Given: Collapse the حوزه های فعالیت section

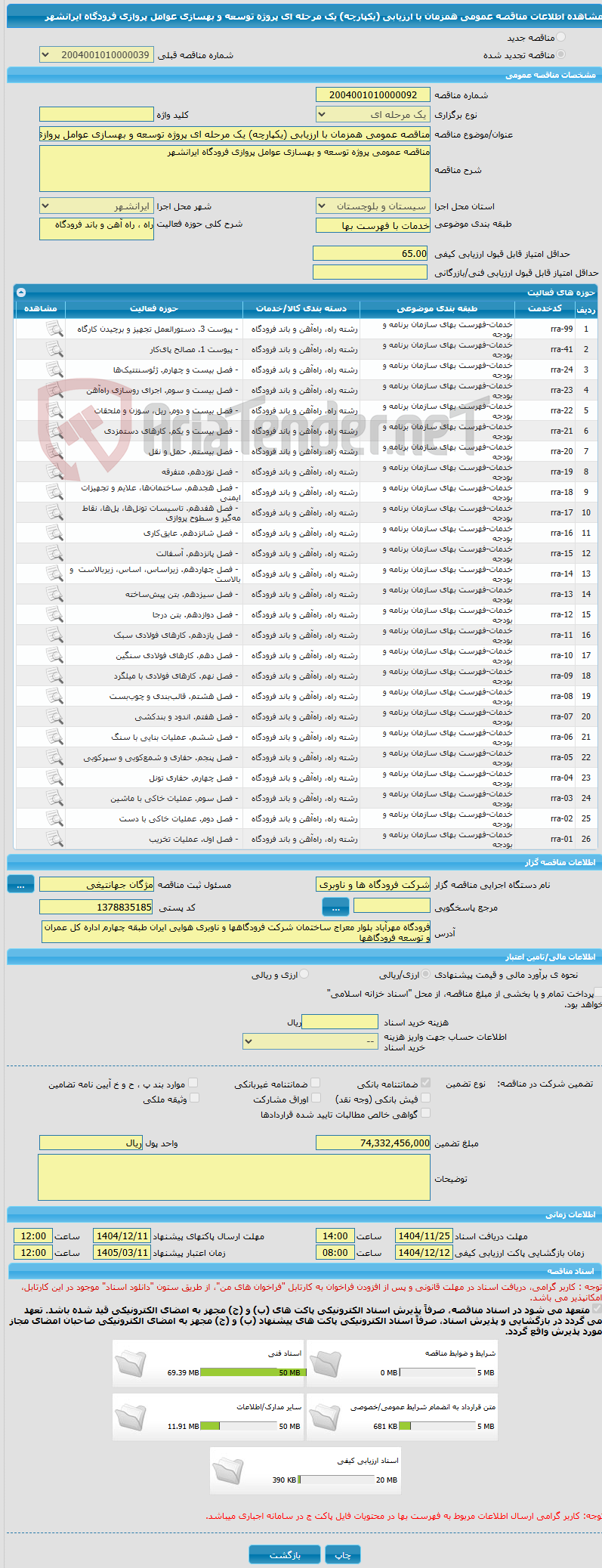Looking at the screenshot, I should (21, 292).
